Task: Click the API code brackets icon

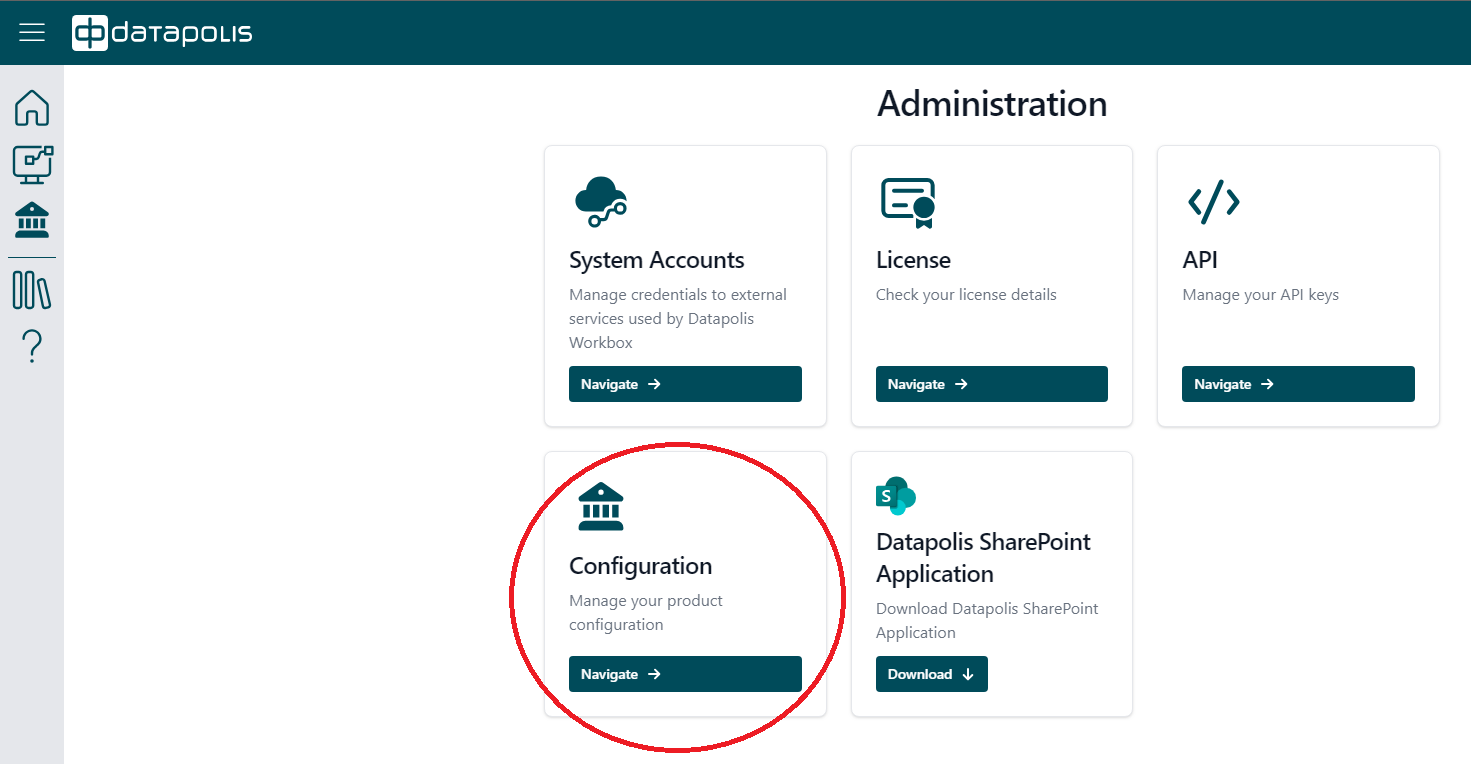Action: coord(1213,202)
